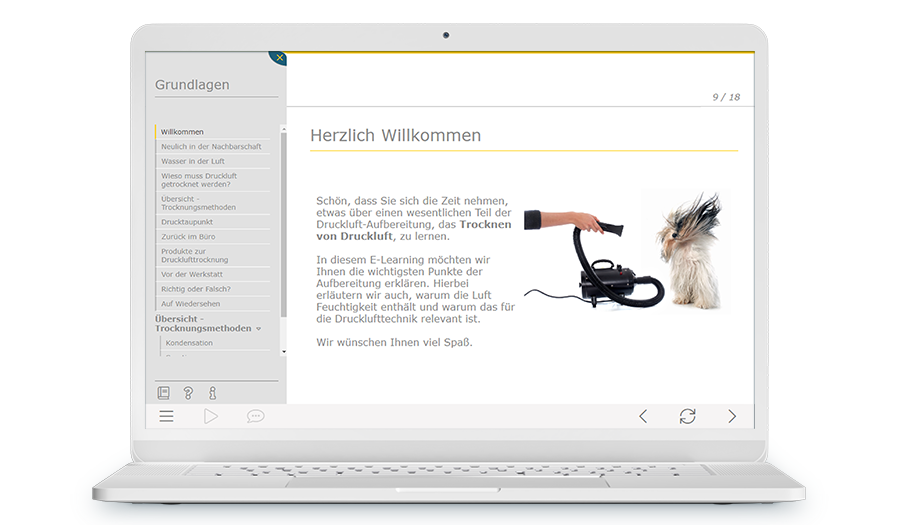Open the Drucktaupunkt entry

213,222
